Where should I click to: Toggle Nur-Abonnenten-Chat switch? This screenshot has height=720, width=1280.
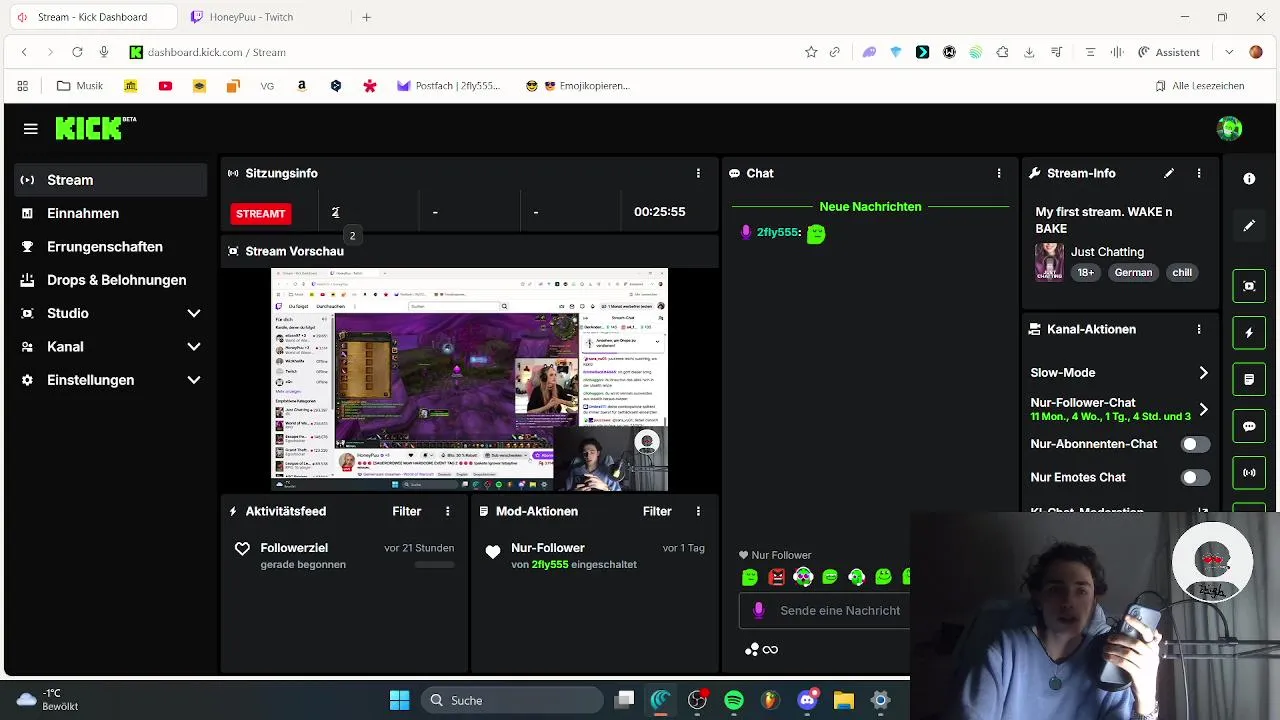point(1194,444)
